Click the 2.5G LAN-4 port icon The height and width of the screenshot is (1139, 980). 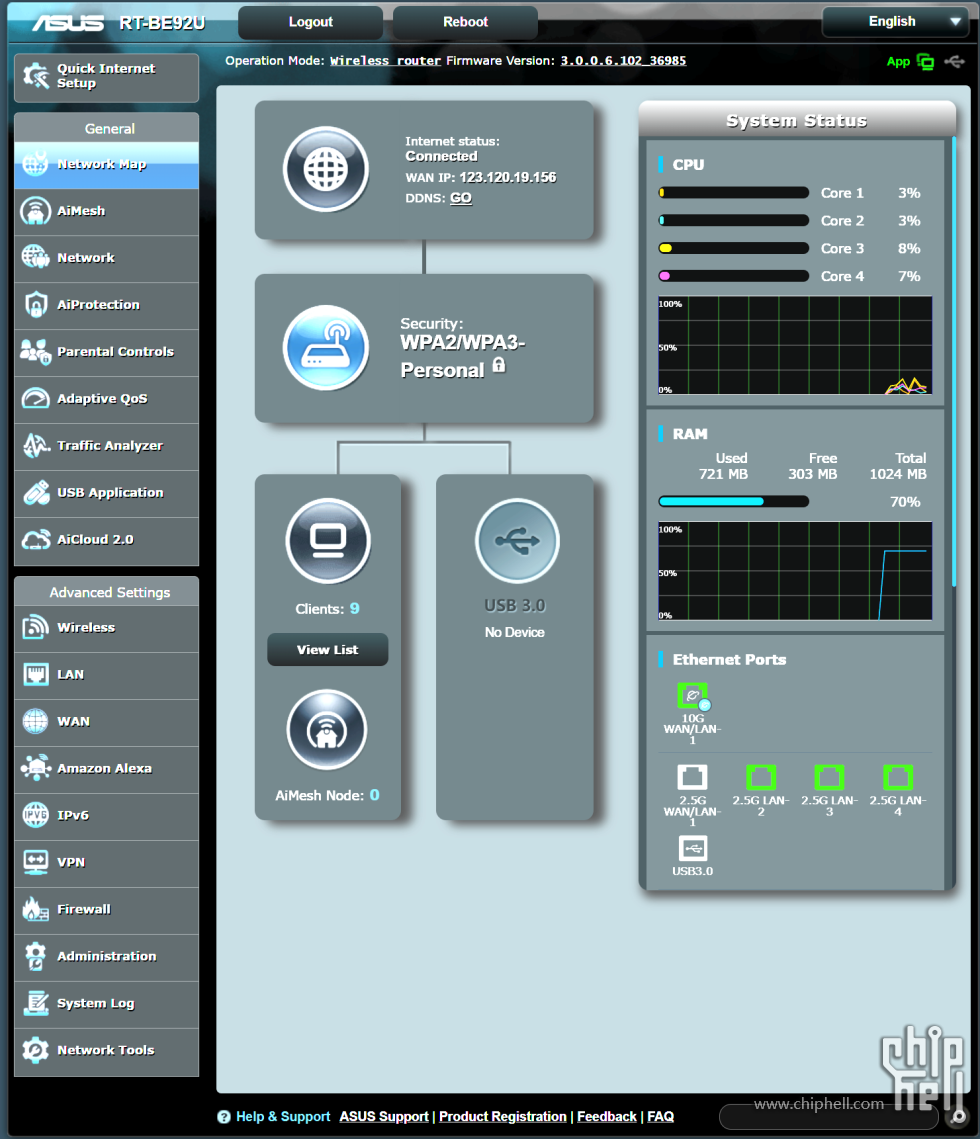[x=898, y=777]
